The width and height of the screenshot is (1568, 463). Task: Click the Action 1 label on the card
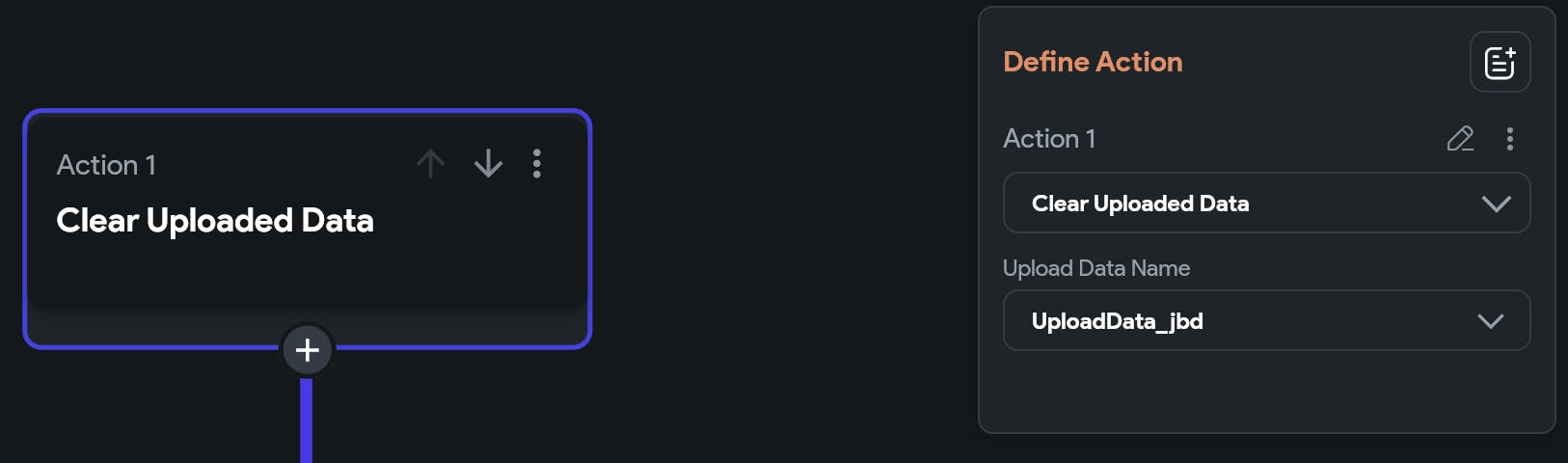click(x=106, y=165)
